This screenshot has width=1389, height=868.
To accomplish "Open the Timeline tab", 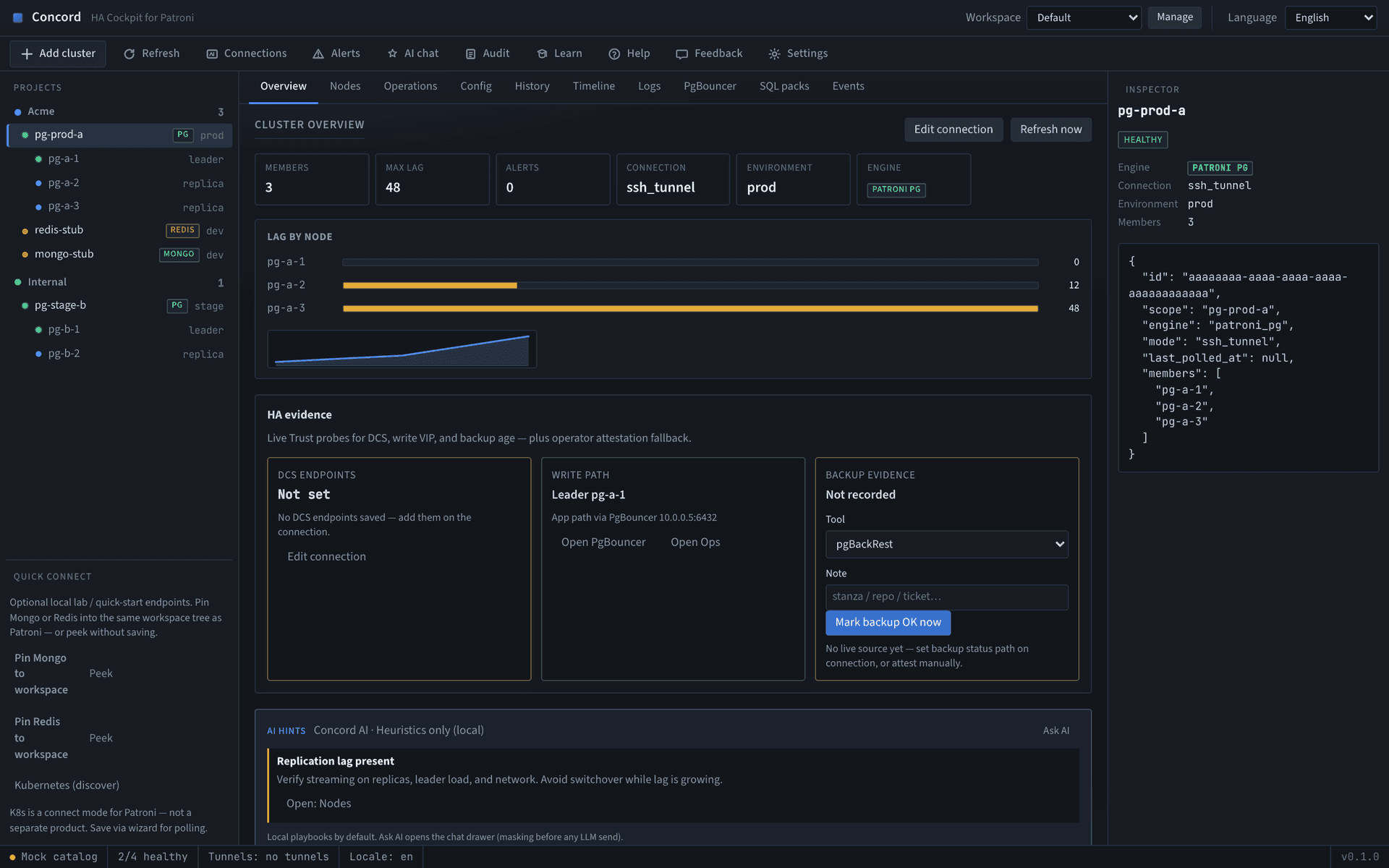I will coord(594,86).
